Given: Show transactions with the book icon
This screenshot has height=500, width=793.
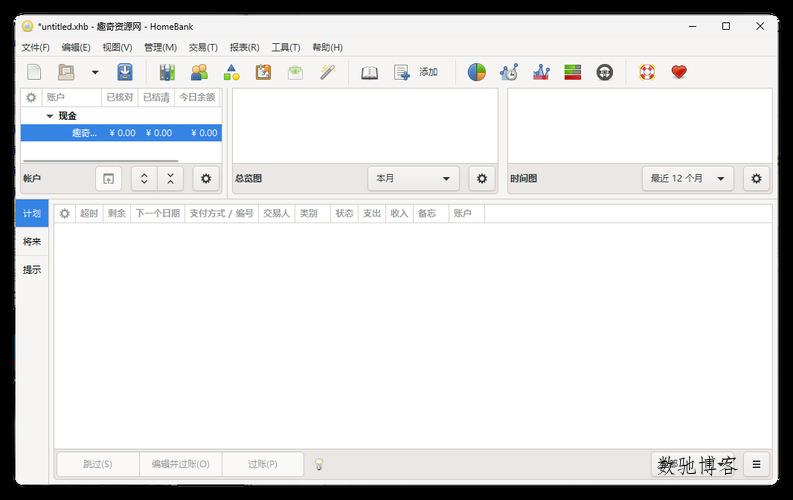Looking at the screenshot, I should (x=369, y=72).
